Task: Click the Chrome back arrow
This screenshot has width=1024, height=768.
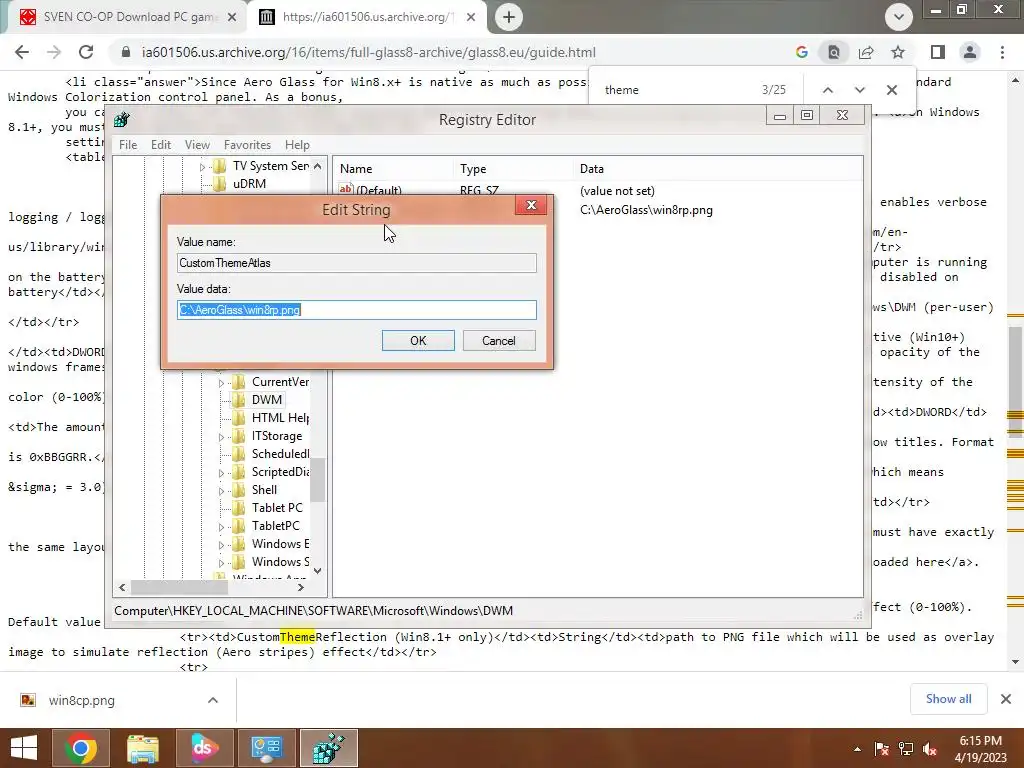Action: coord(22,52)
